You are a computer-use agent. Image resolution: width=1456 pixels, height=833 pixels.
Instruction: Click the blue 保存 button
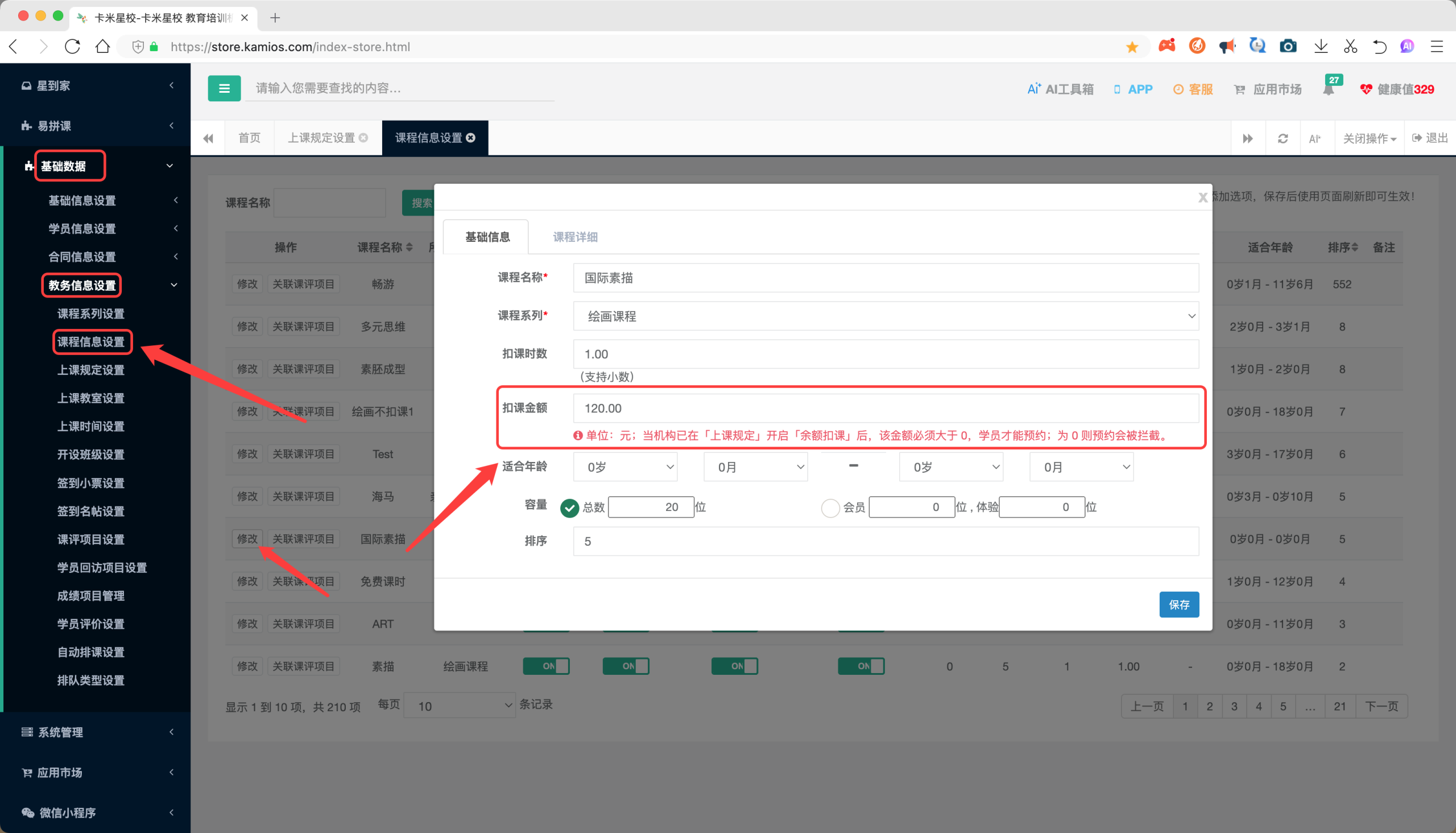[1178, 604]
